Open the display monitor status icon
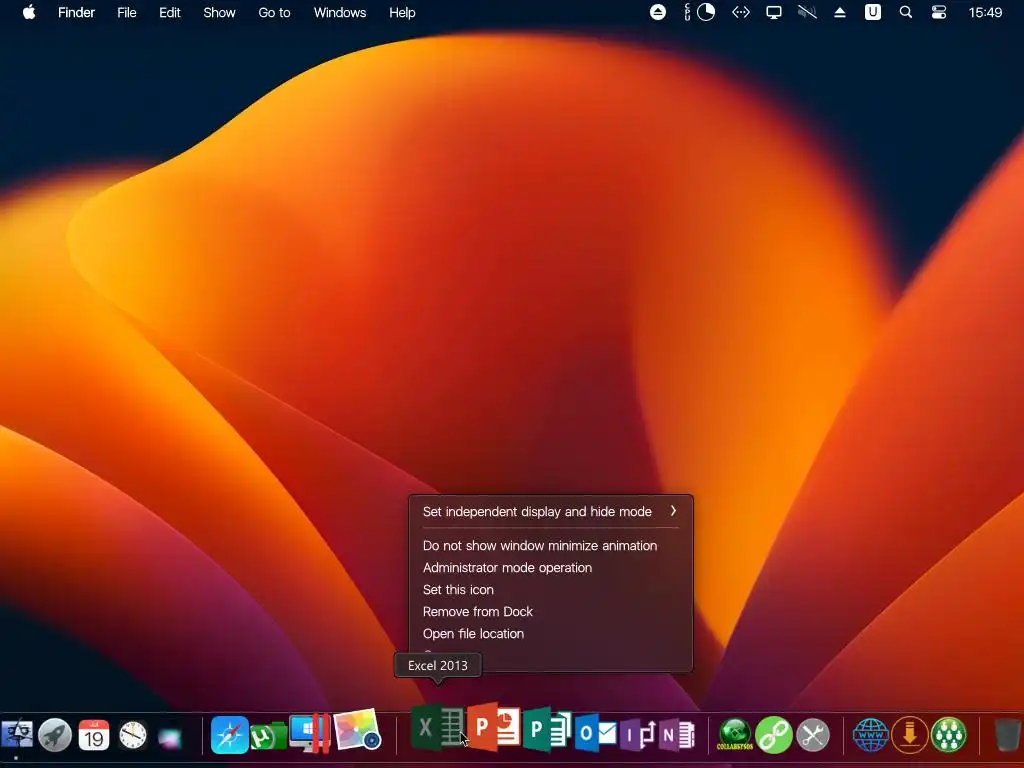 point(774,12)
